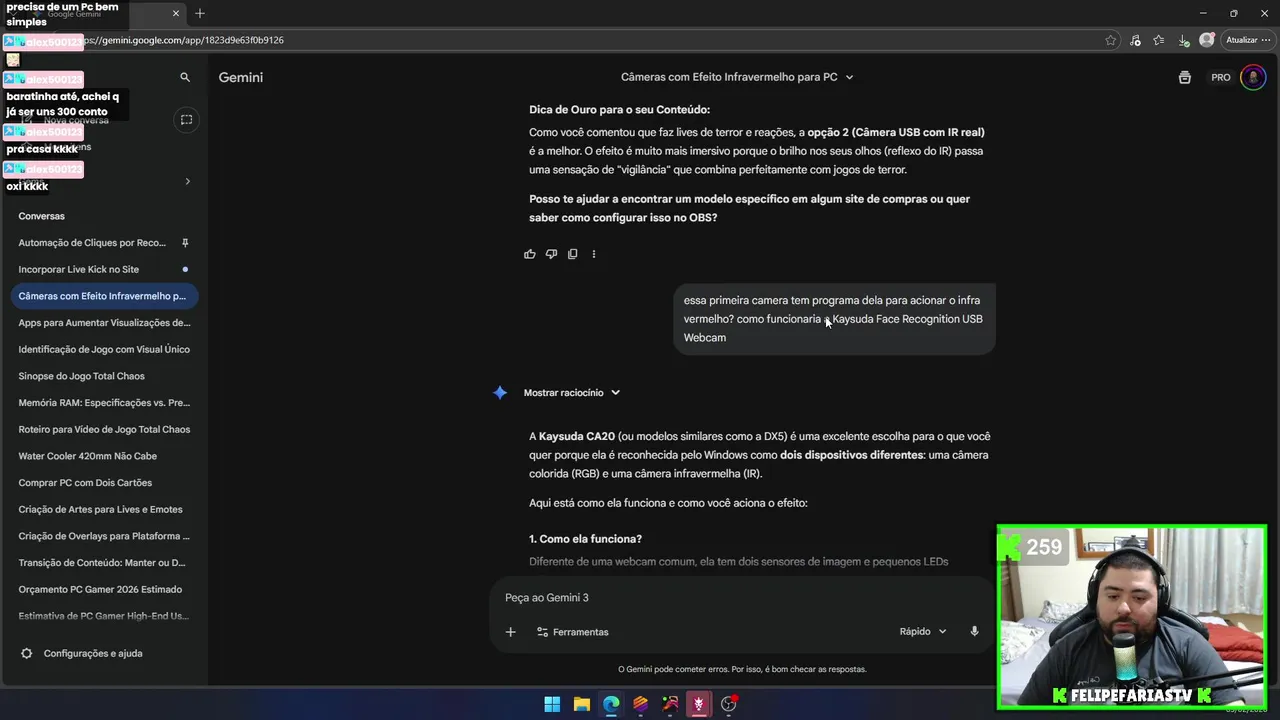Click the user message about Kaysuda Webcam
This screenshot has height=720, width=1280.
pos(834,319)
